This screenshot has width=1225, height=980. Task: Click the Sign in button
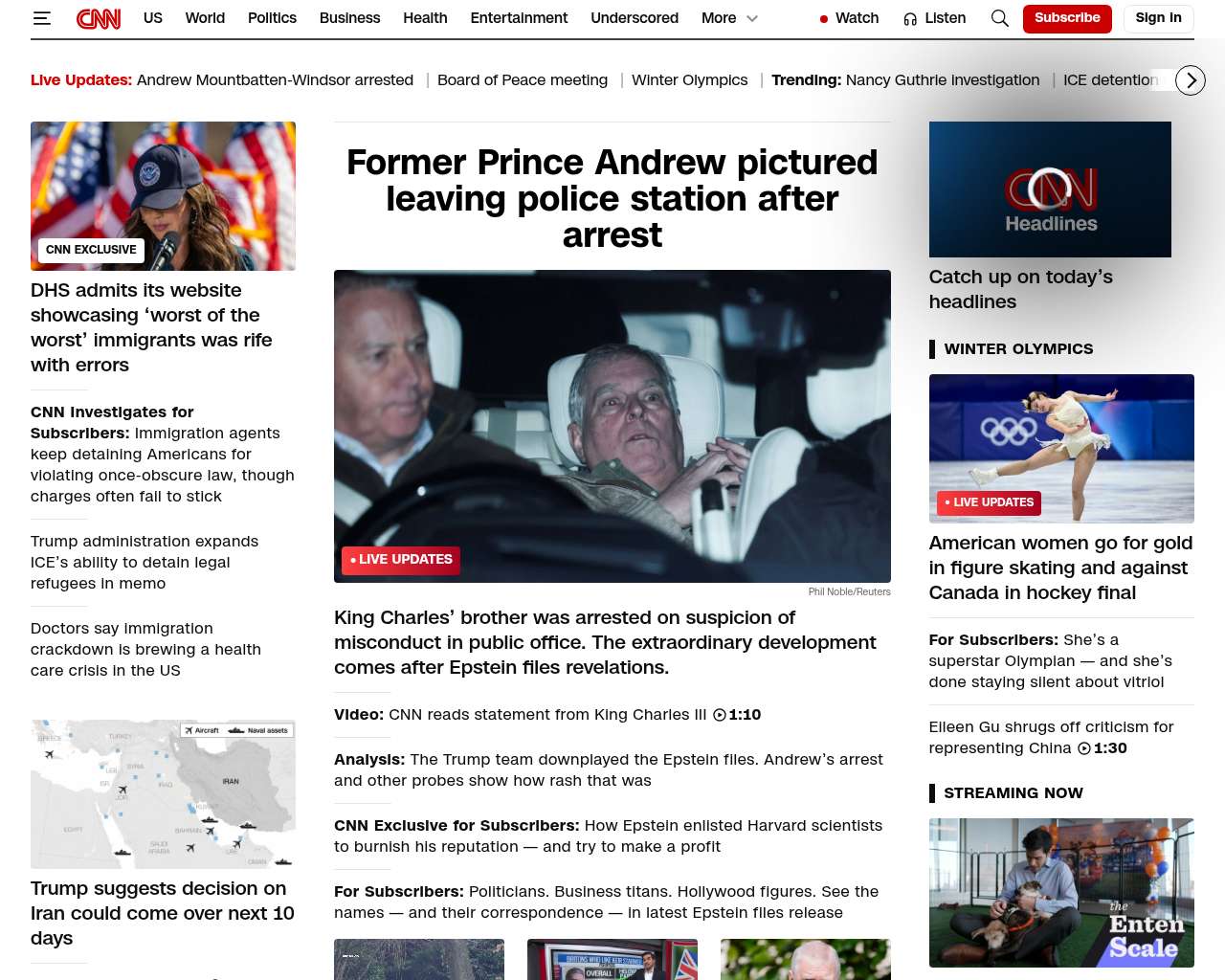pyautogui.click(x=1158, y=18)
